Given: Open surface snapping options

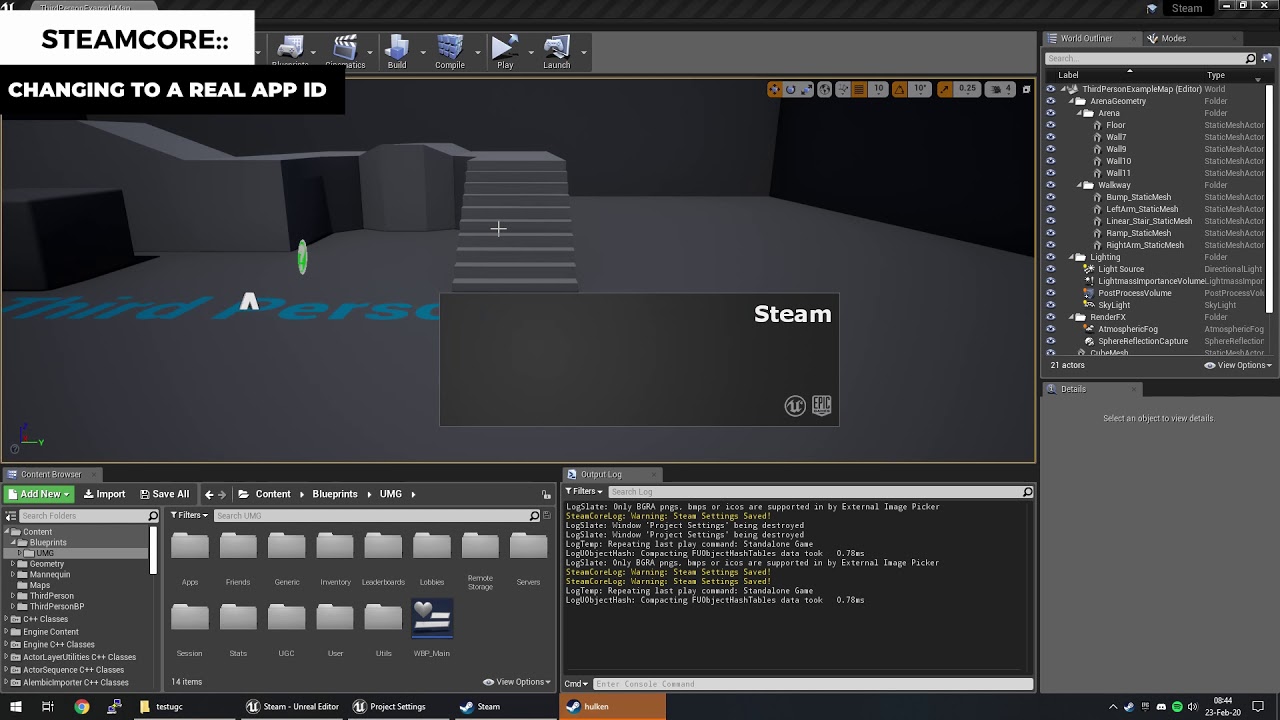Looking at the screenshot, I should pyautogui.click(x=841, y=89).
